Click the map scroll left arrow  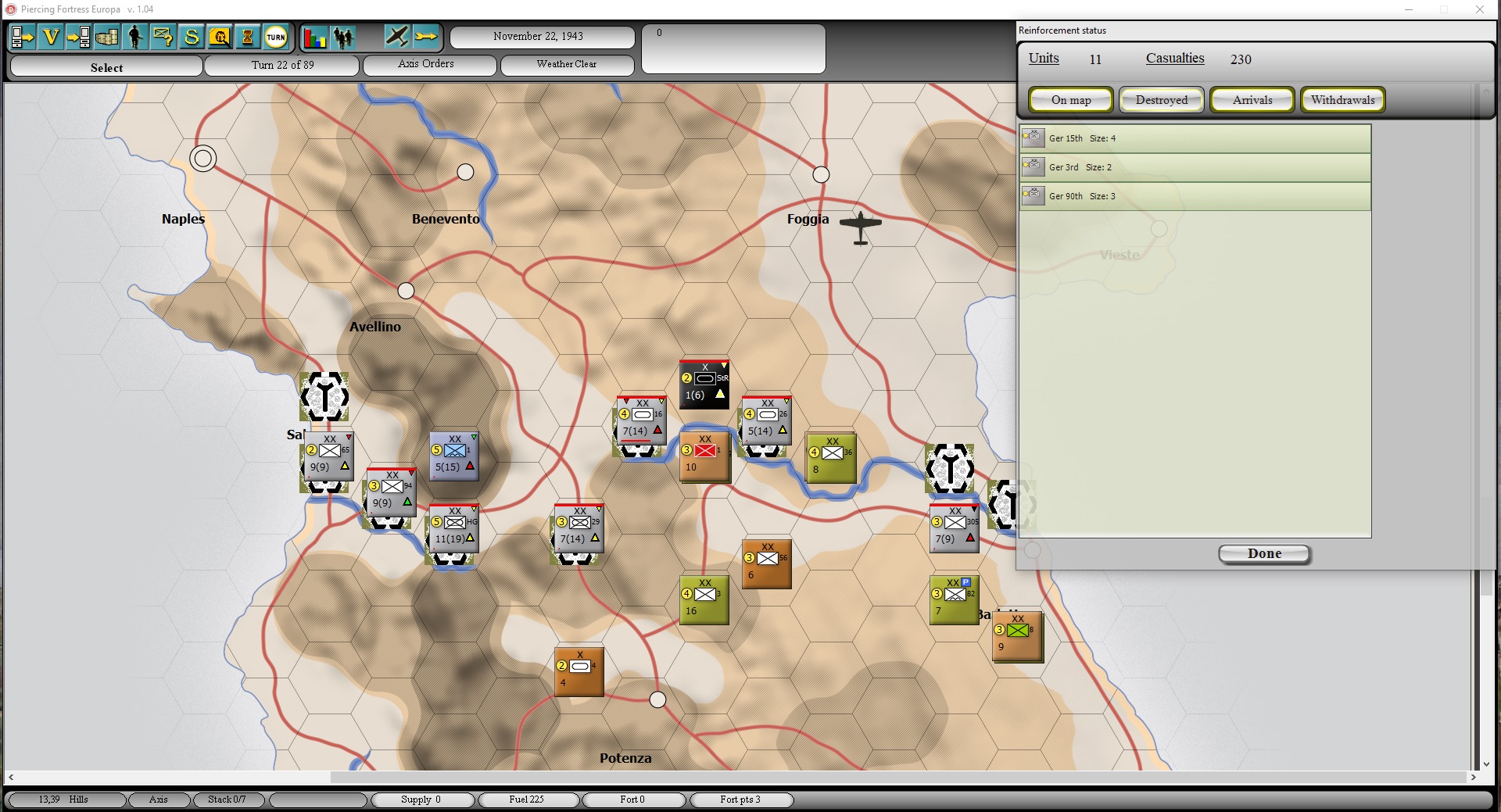[11, 778]
